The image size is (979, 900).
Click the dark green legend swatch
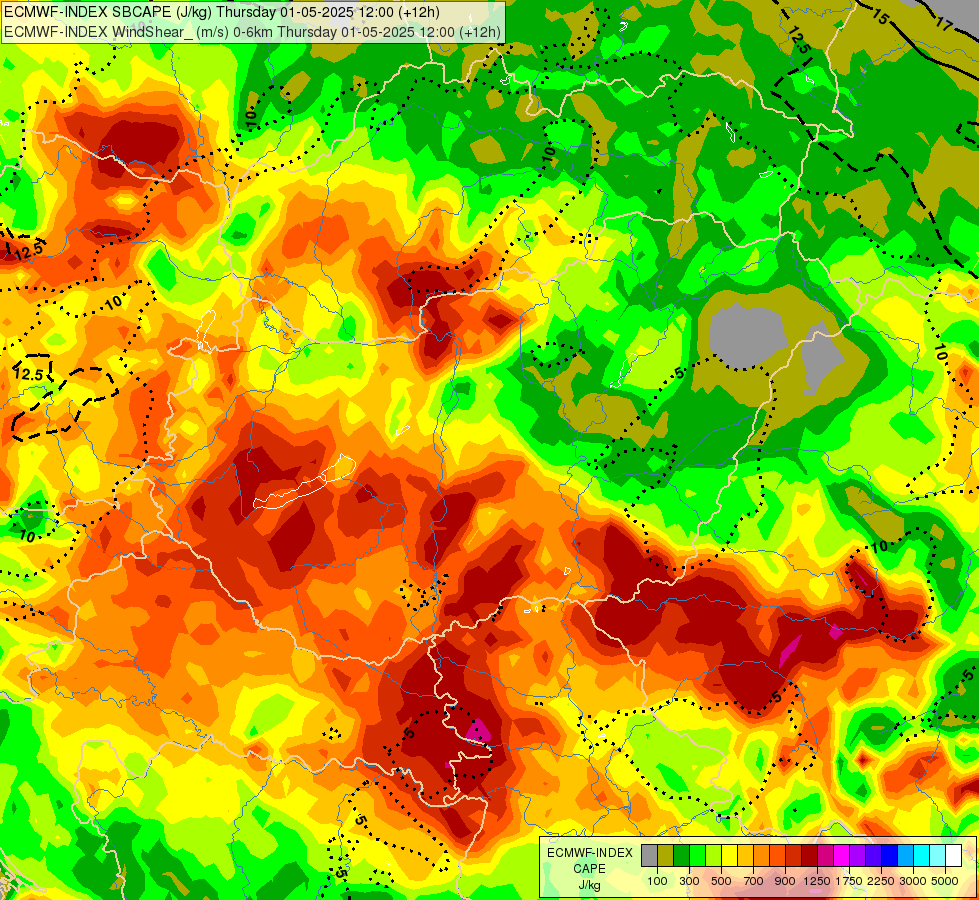point(681,856)
